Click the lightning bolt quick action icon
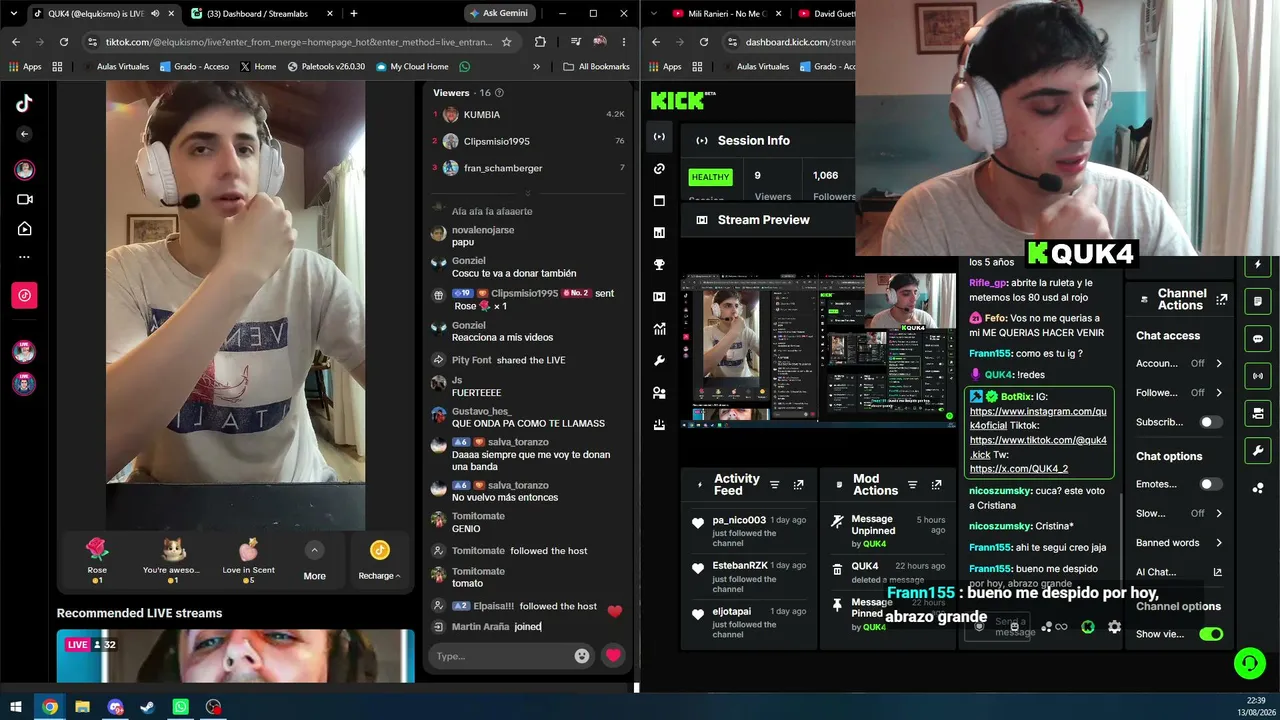Image resolution: width=1280 pixels, height=720 pixels. click(x=1258, y=265)
